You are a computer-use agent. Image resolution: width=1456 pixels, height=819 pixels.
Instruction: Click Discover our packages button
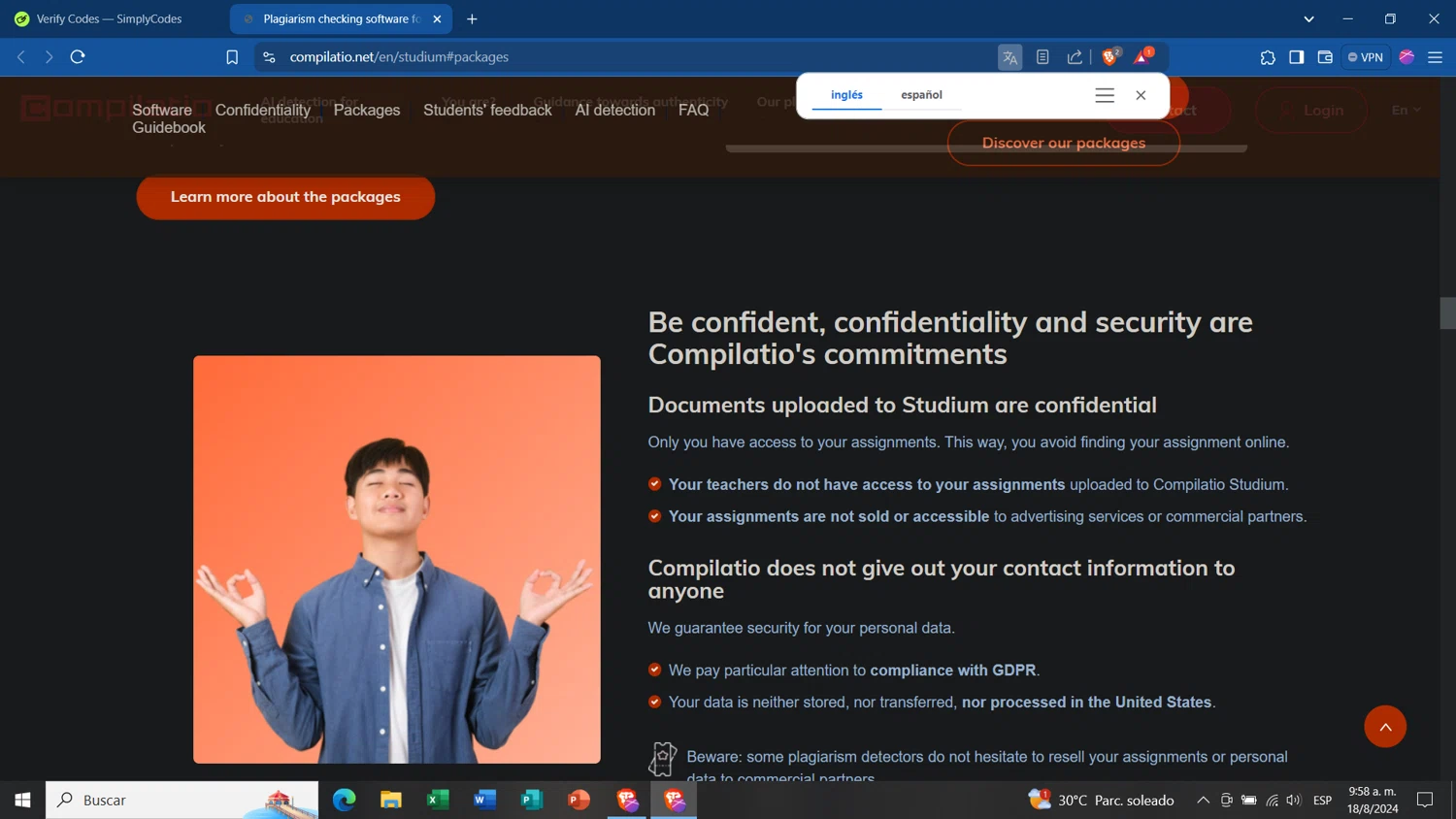tap(1064, 143)
